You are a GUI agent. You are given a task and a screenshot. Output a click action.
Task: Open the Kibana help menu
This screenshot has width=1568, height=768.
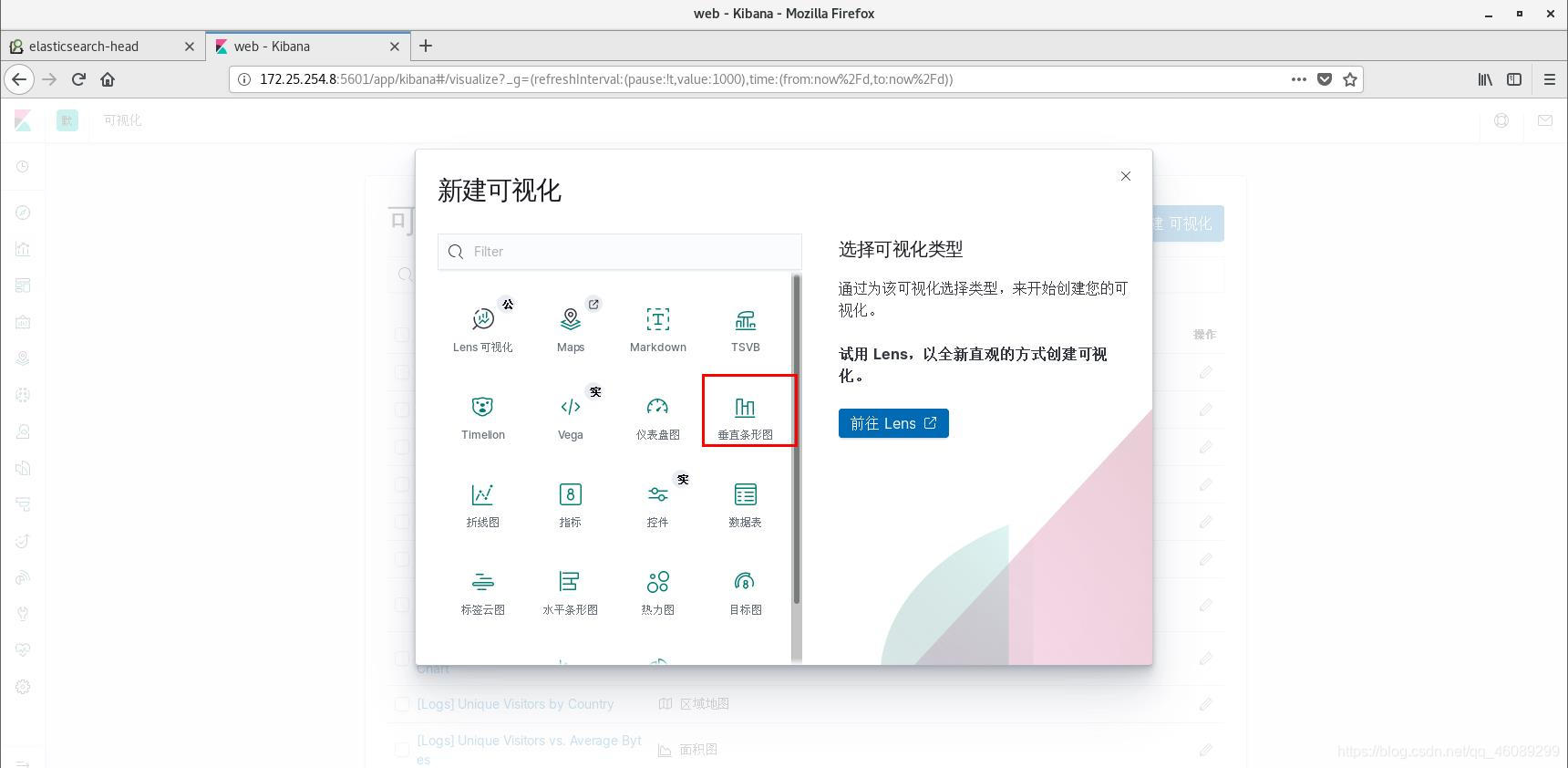1501,120
